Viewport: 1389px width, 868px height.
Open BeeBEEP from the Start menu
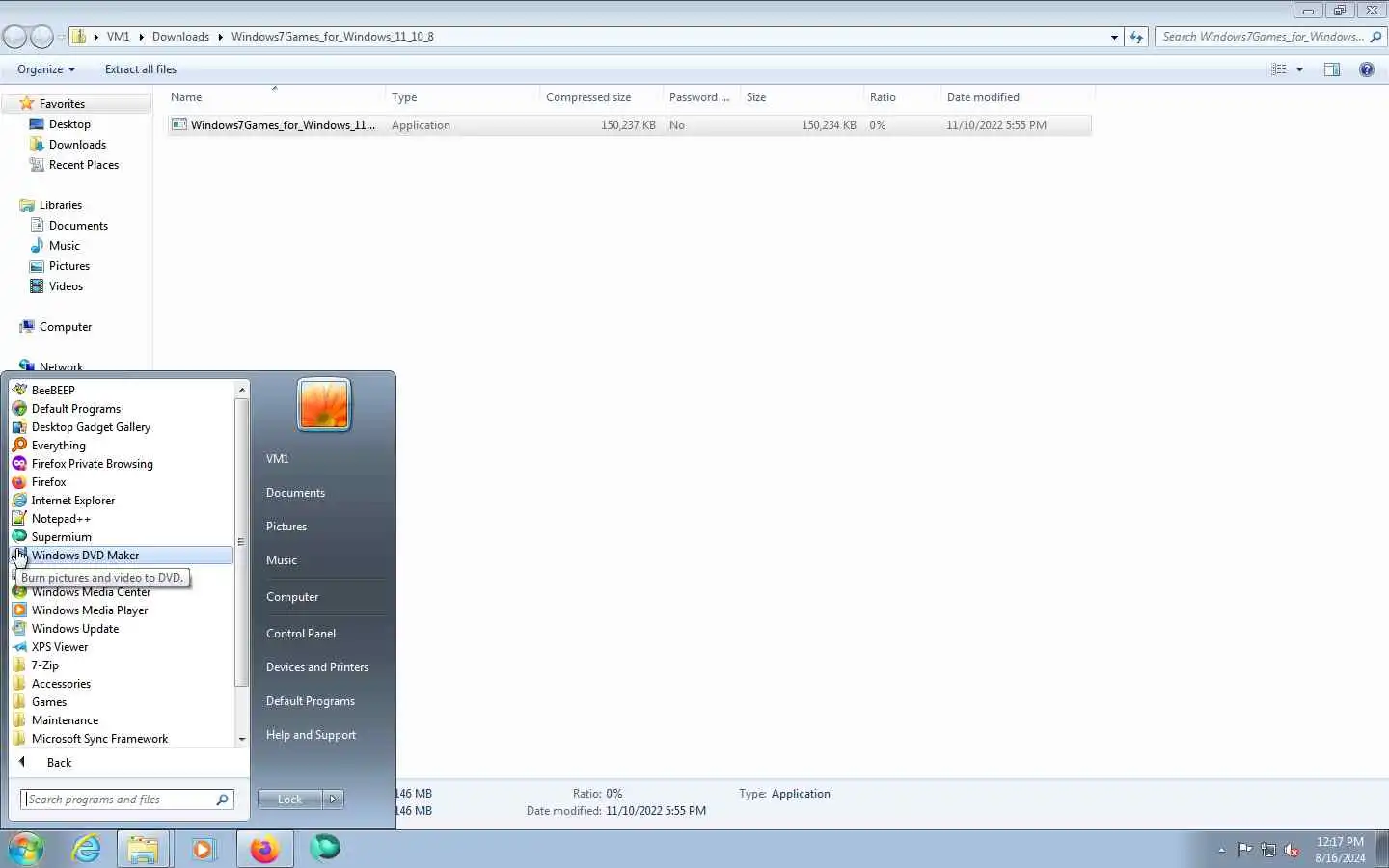coord(53,390)
